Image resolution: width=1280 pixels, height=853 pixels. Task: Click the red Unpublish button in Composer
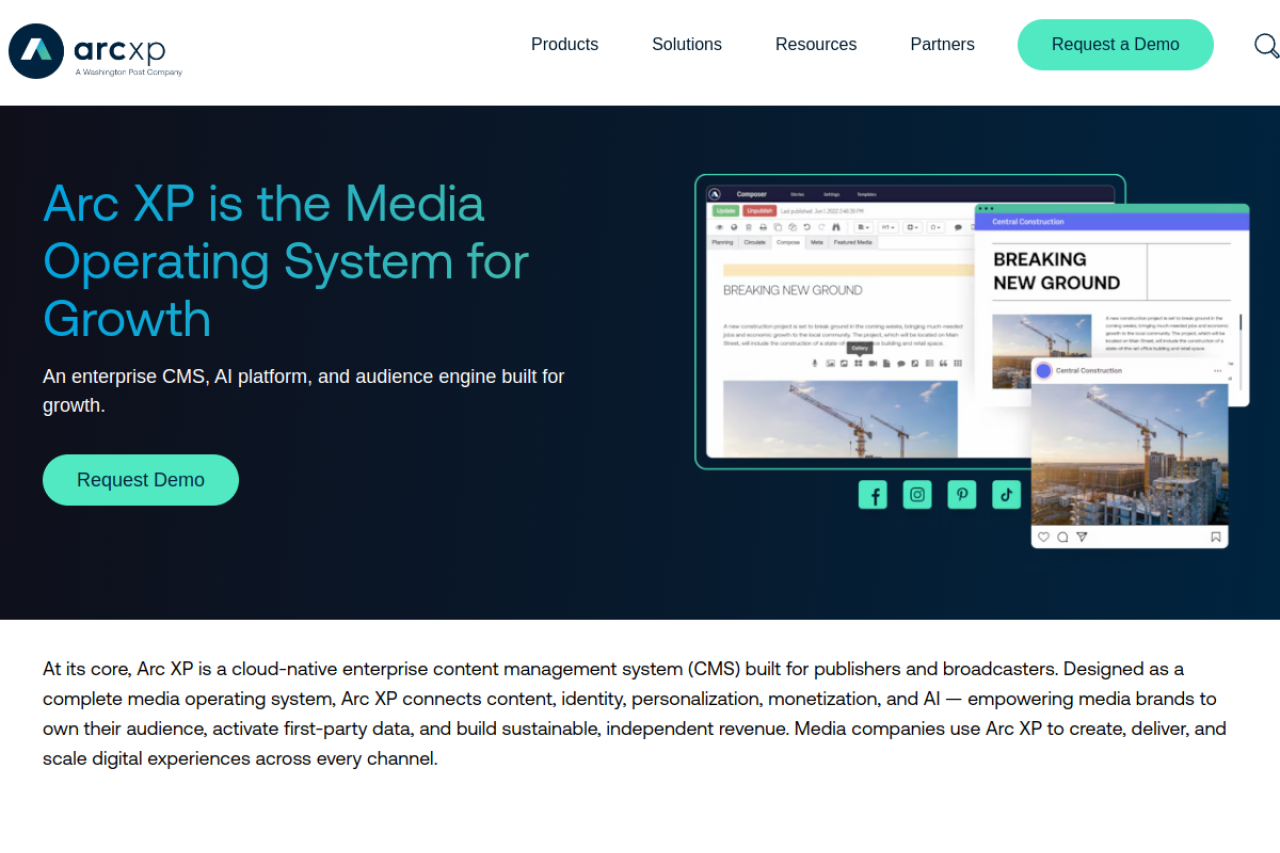coord(759,211)
